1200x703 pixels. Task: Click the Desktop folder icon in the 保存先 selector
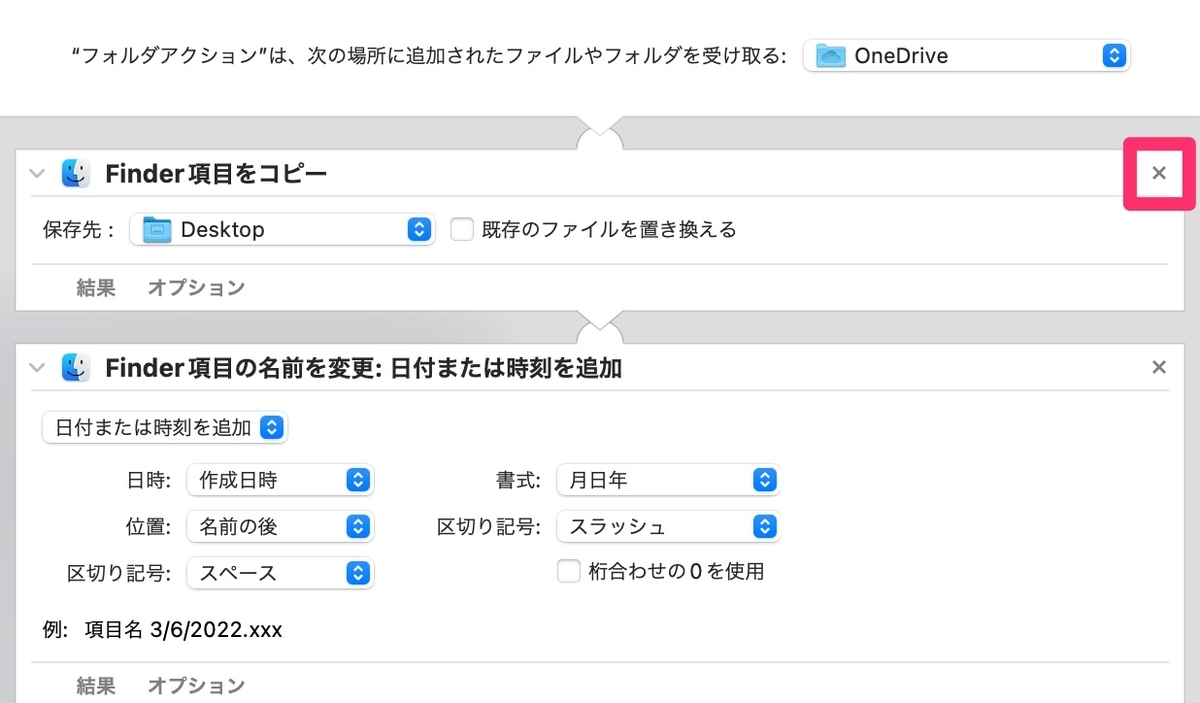[157, 229]
